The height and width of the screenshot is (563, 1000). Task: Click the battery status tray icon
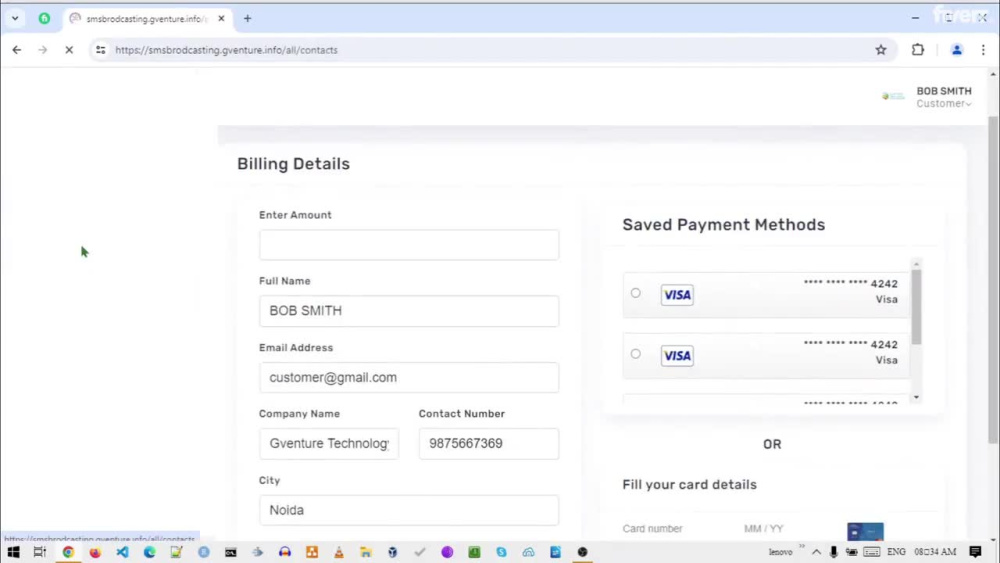[x=851, y=552]
